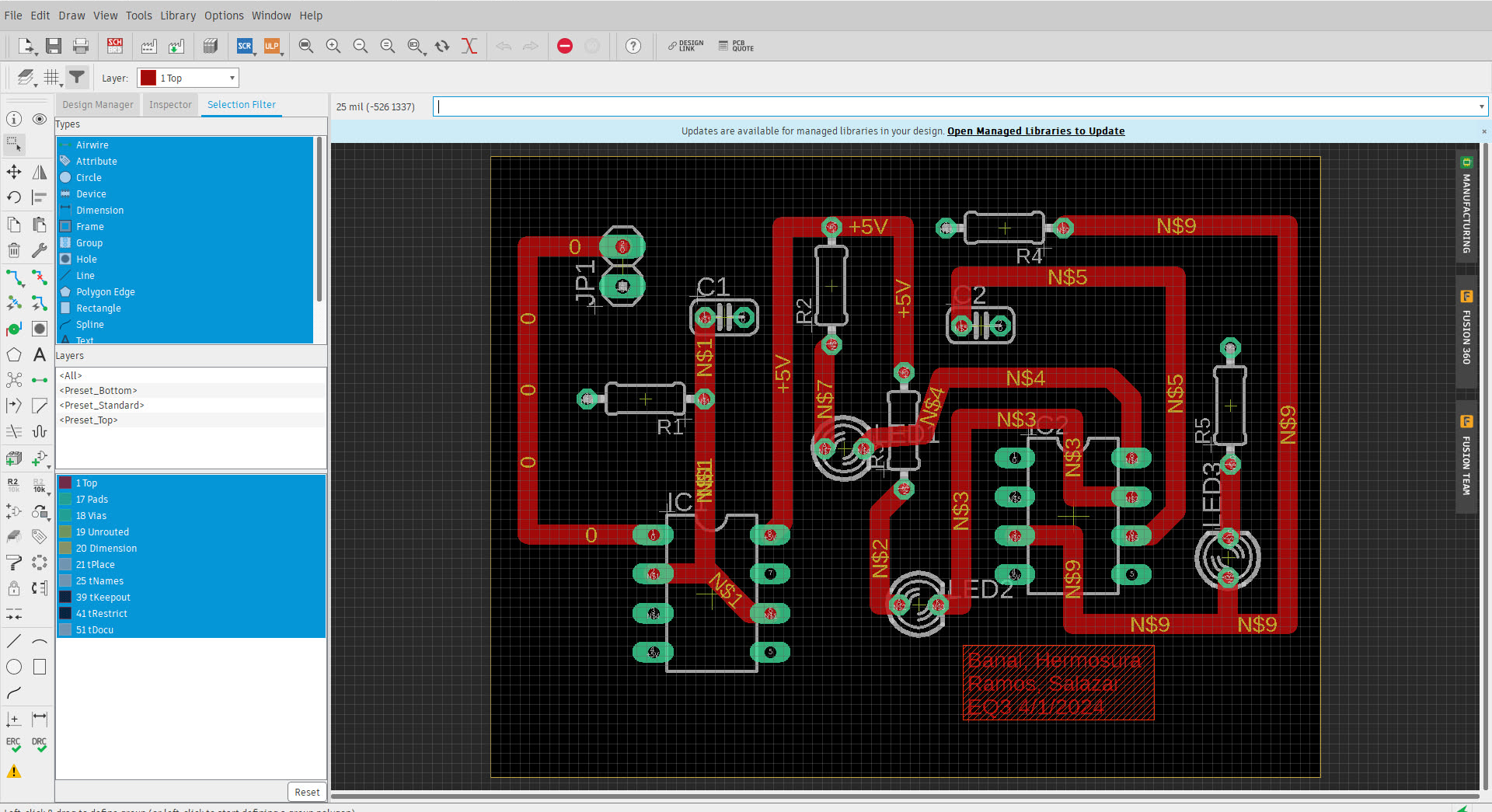Switch to Design Manager tab
This screenshot has height=812, width=1492.
(98, 105)
